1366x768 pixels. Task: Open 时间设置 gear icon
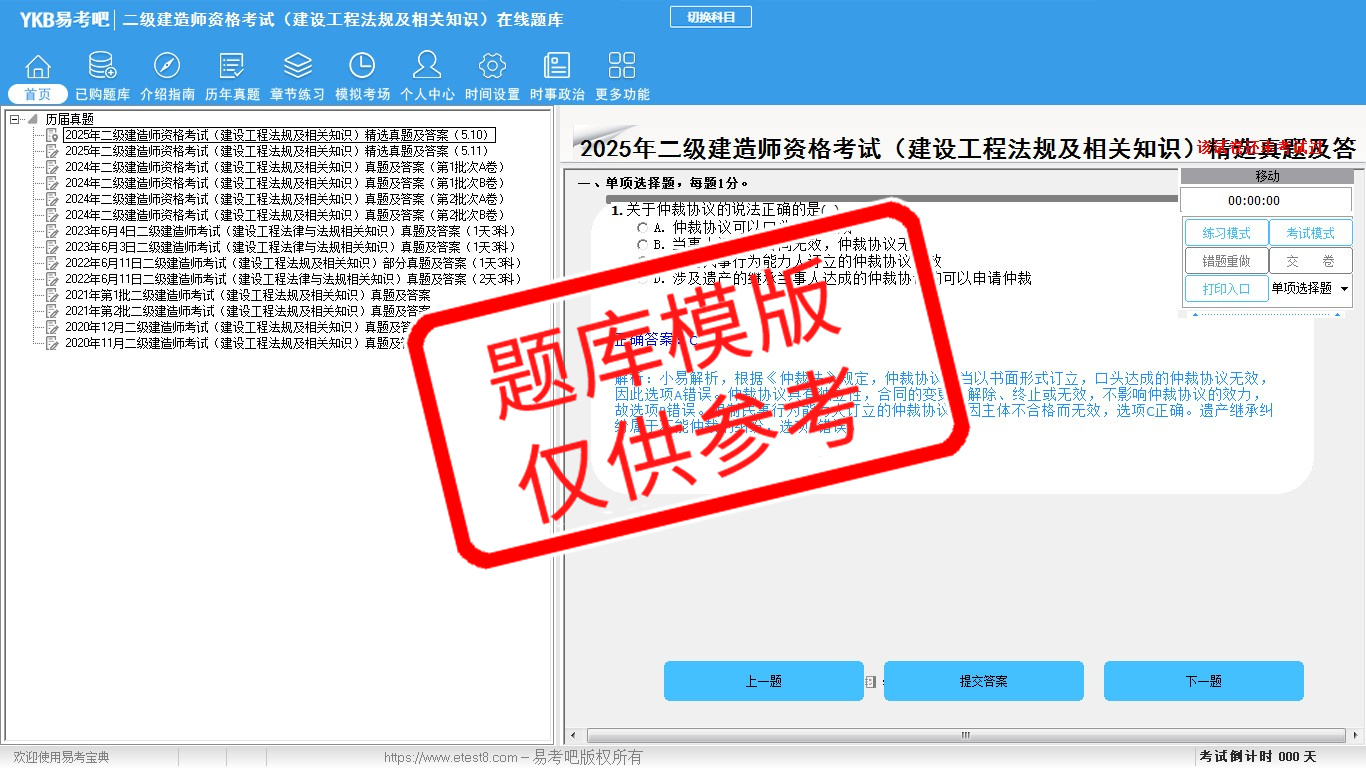(492, 67)
